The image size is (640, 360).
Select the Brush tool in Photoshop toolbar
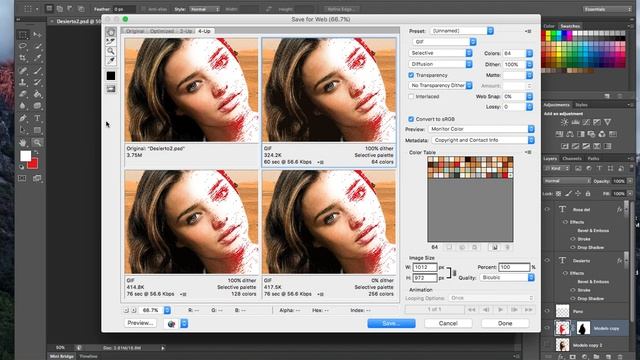[x=37, y=70]
